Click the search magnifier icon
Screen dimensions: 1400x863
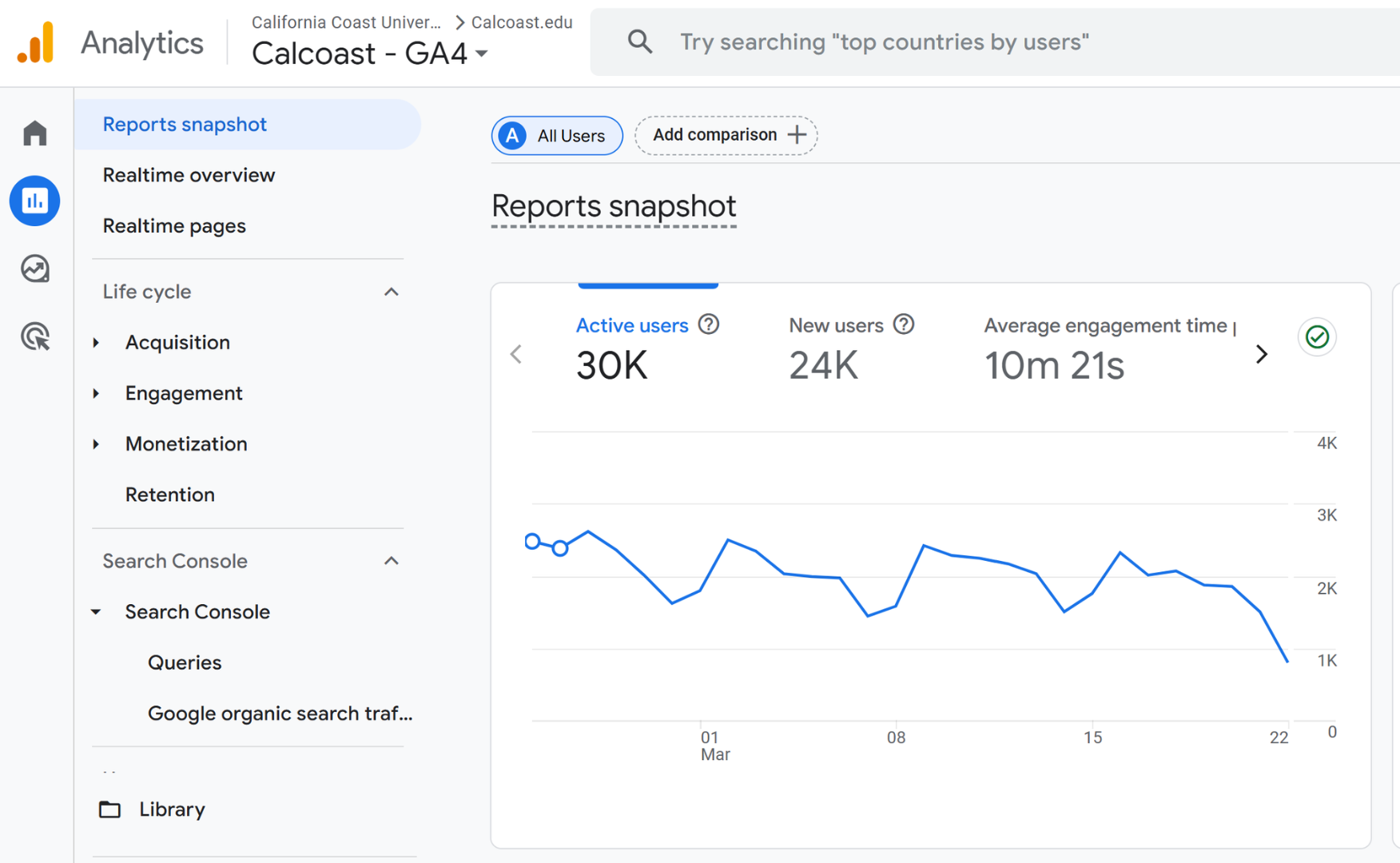coord(639,42)
